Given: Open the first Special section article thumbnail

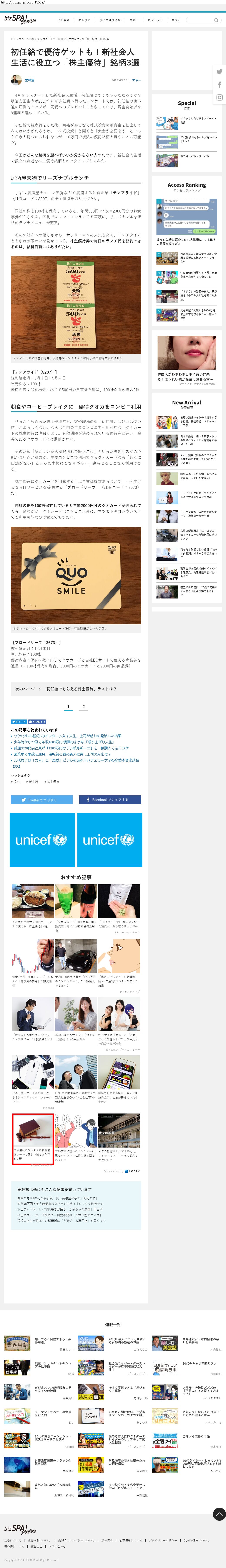Looking at the screenshot, I should (167, 123).
